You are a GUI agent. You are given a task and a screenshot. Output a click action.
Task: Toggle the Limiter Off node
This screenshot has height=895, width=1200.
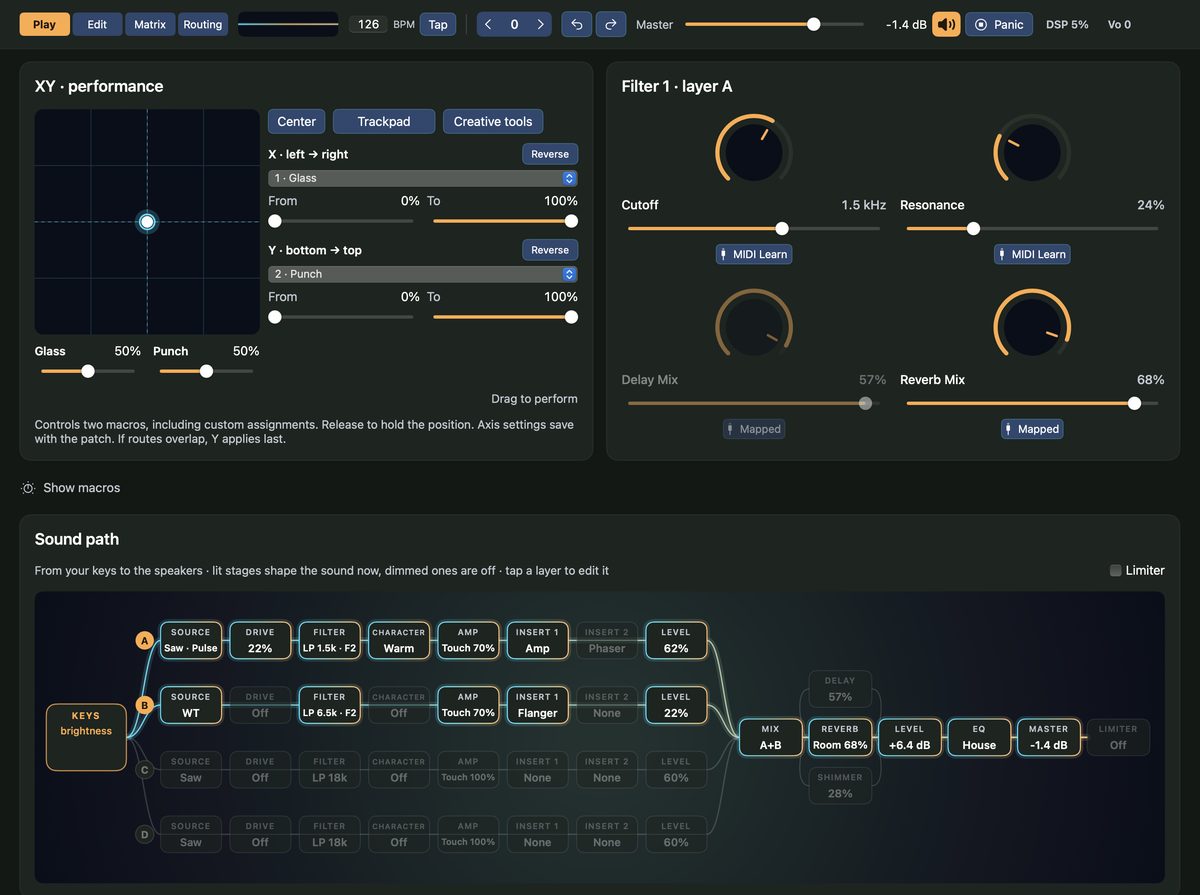(1118, 737)
